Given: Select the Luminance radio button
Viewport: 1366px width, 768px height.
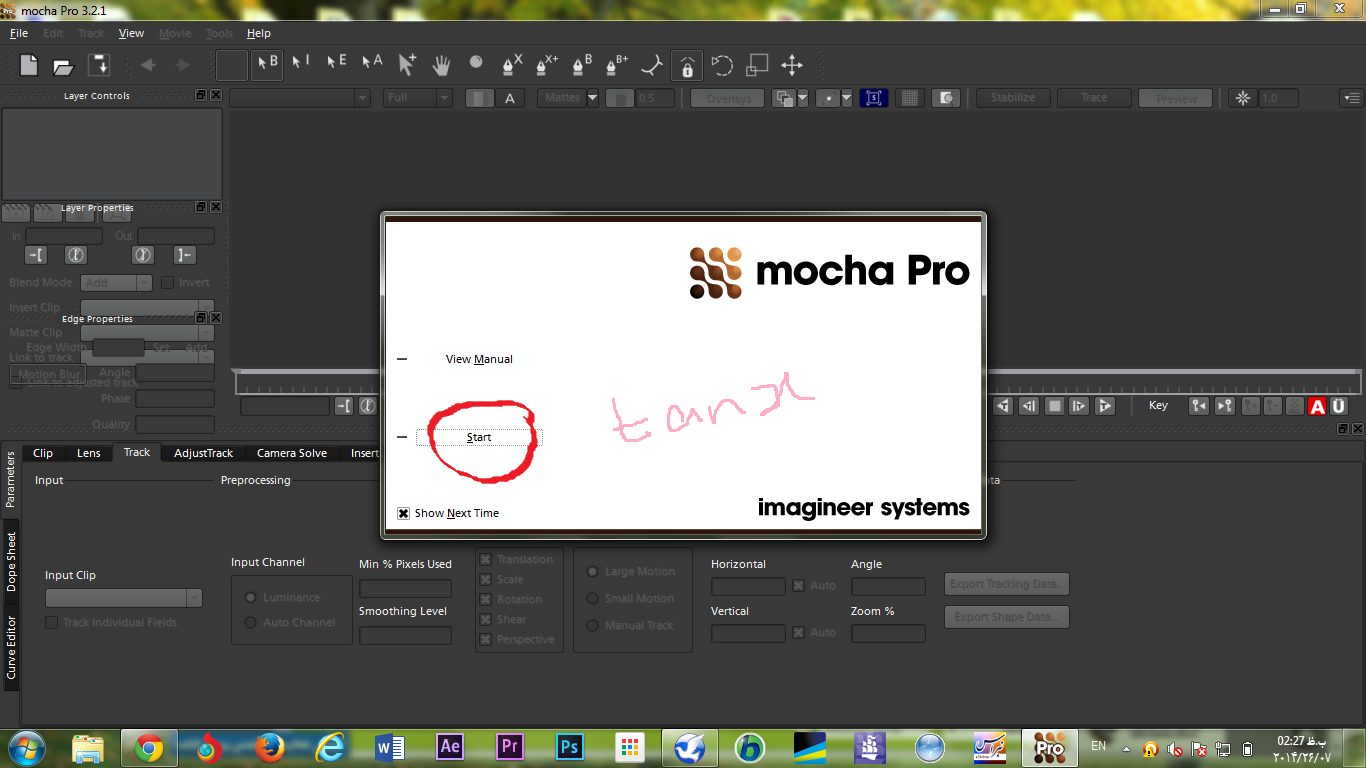Looking at the screenshot, I should 250,597.
